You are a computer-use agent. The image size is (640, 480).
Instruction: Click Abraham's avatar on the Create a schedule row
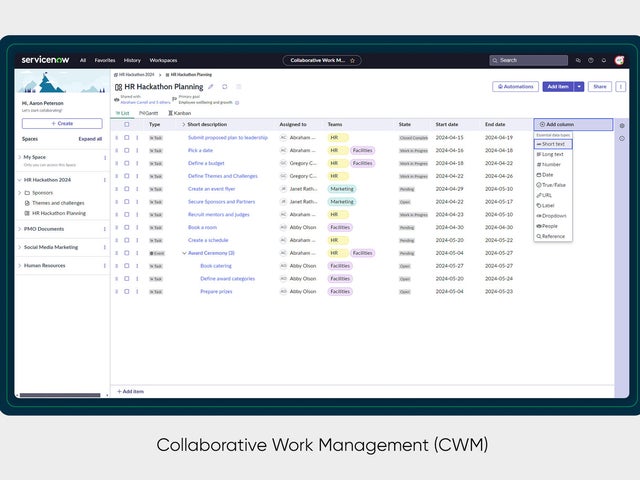pos(283,240)
